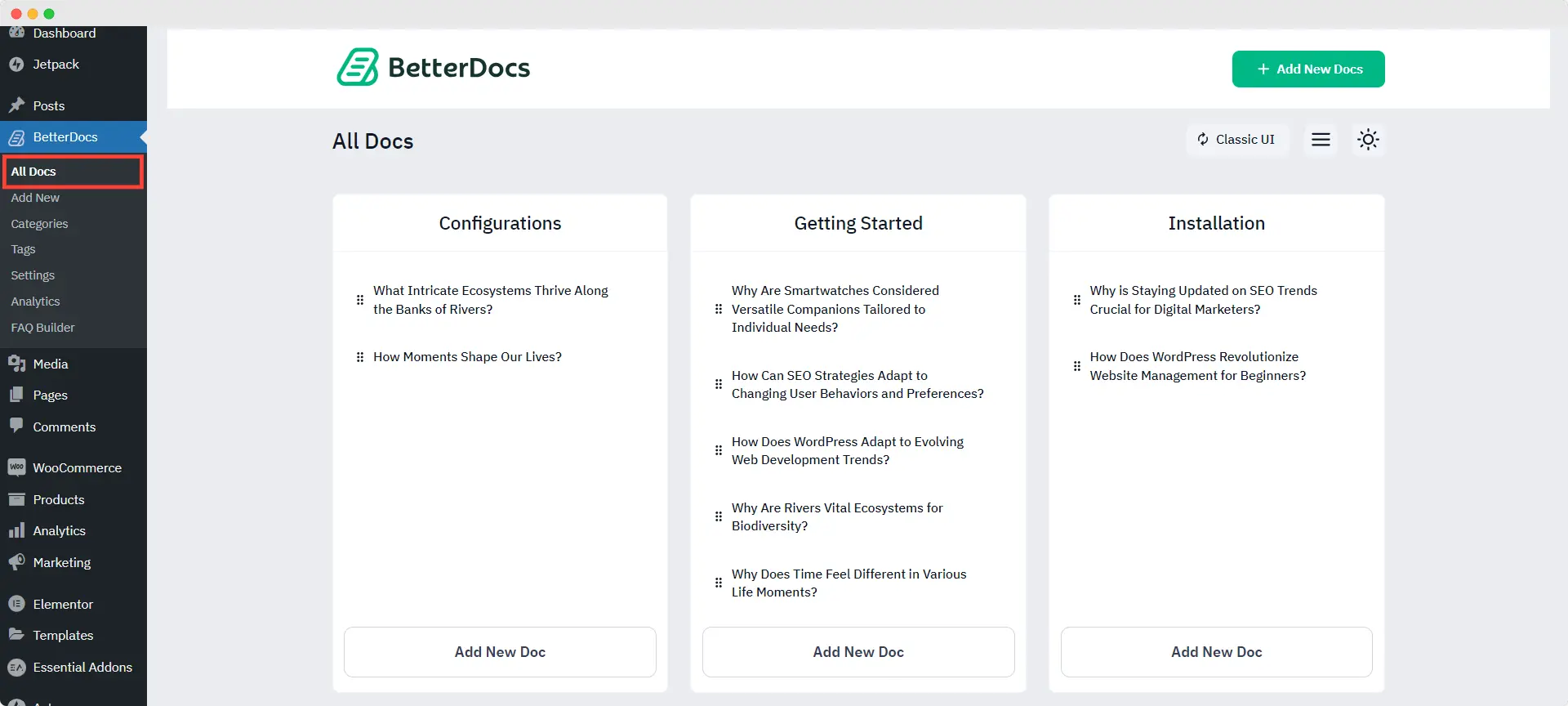Toggle the light/dark mode sun icon
The width and height of the screenshot is (1568, 706).
(1368, 140)
